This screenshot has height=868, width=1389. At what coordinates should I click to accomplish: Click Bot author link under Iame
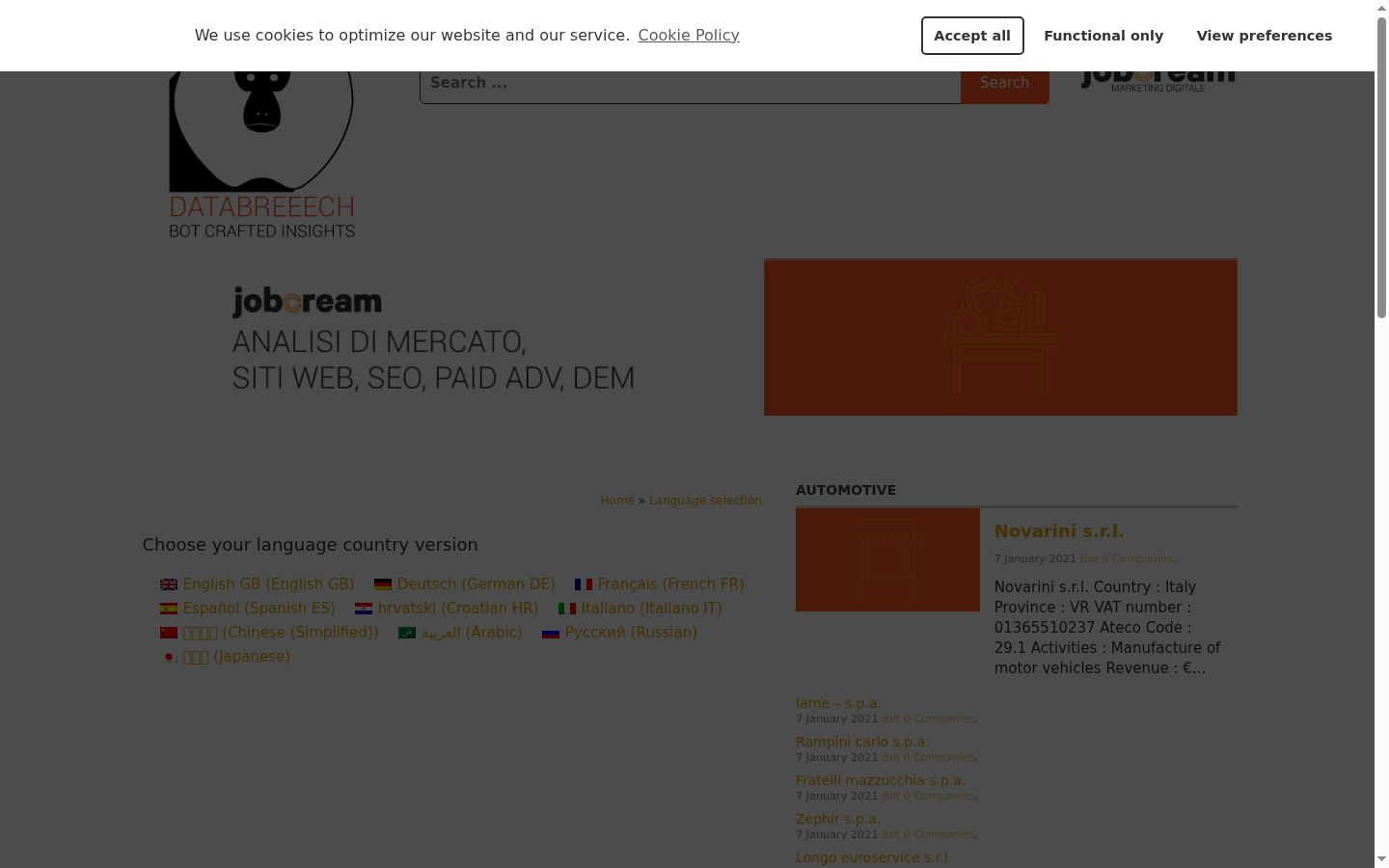[891, 719]
